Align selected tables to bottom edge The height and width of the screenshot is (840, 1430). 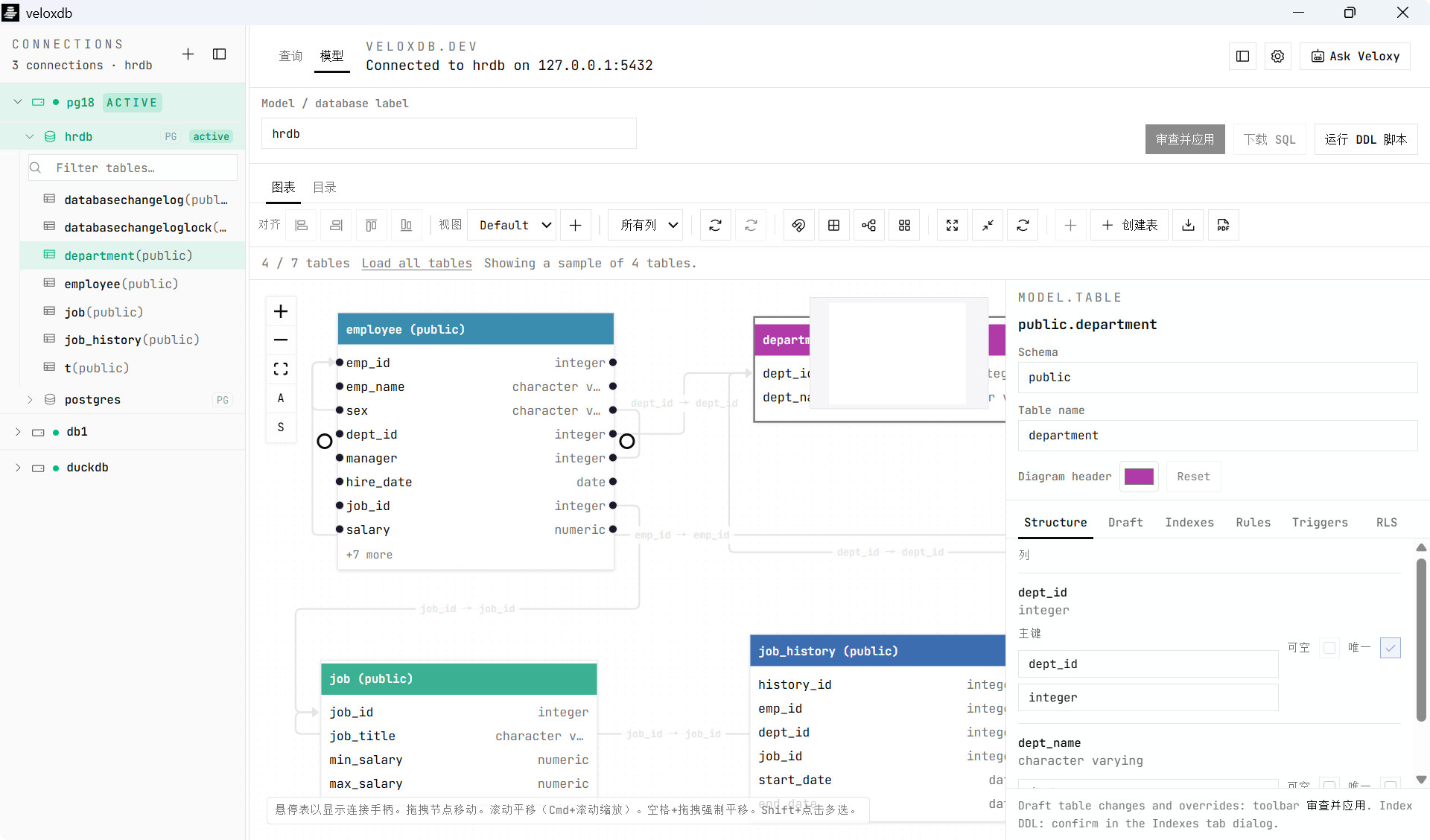406,225
